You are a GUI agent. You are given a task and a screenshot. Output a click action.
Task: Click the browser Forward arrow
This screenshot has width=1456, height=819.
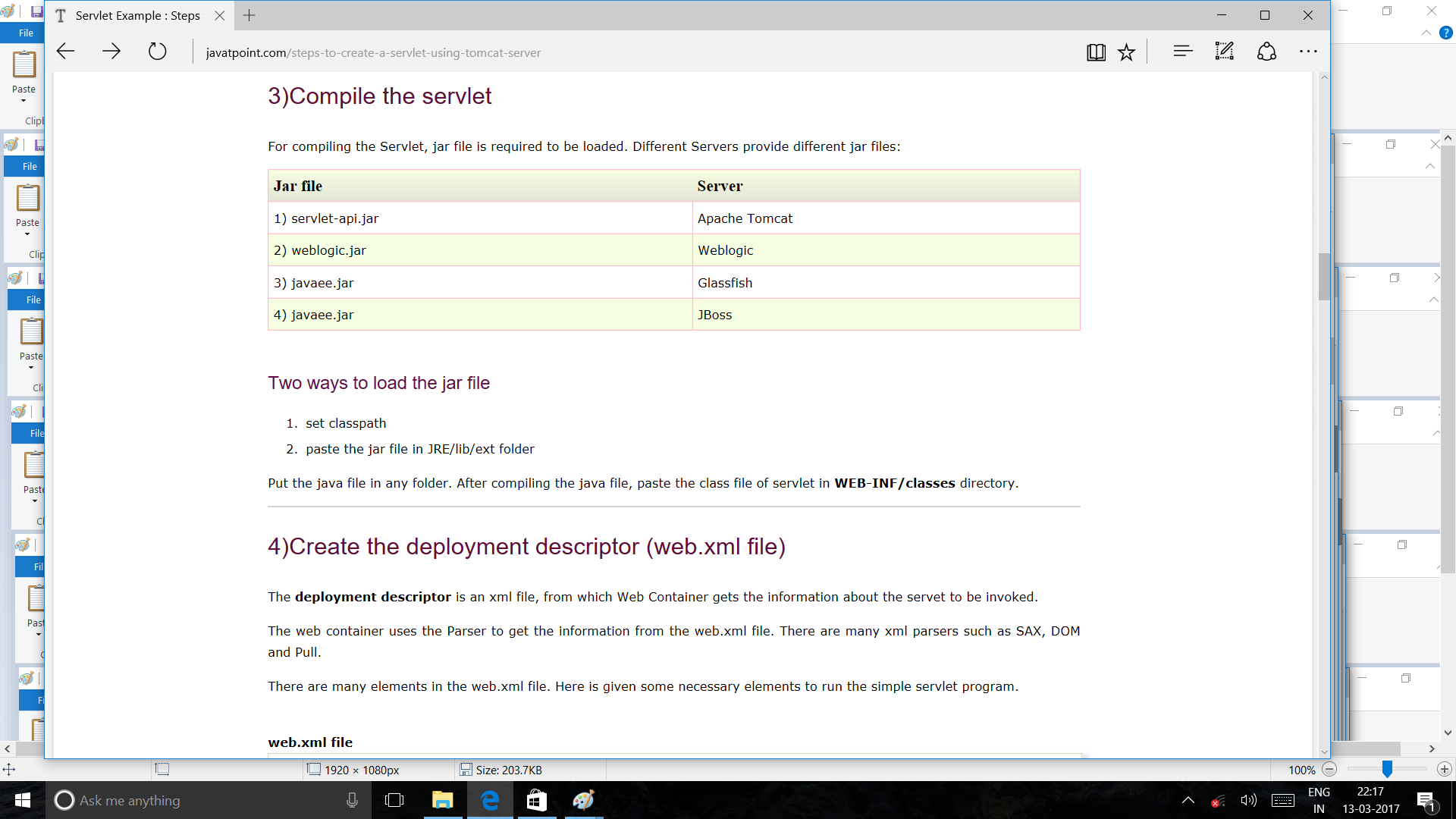point(111,52)
